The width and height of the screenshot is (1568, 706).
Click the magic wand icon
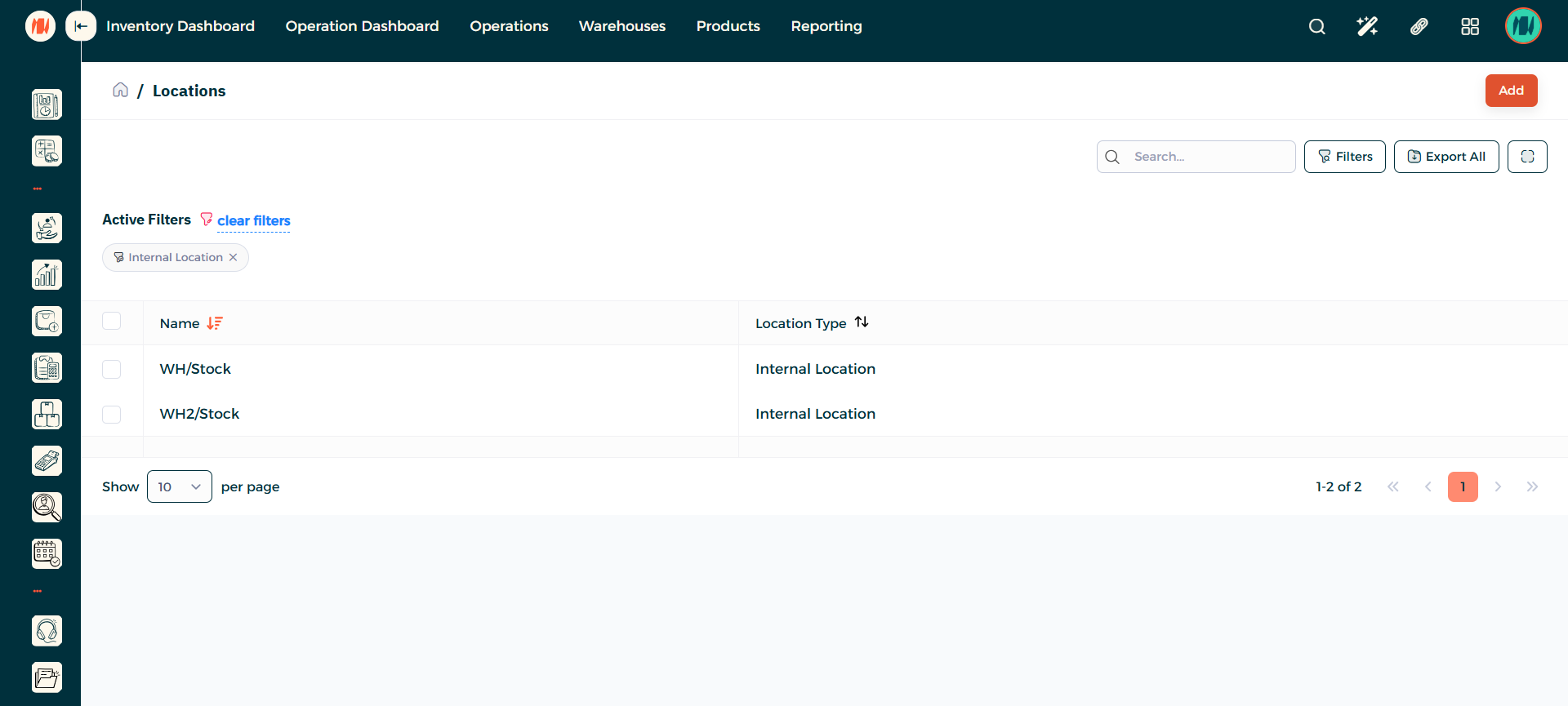[1367, 26]
